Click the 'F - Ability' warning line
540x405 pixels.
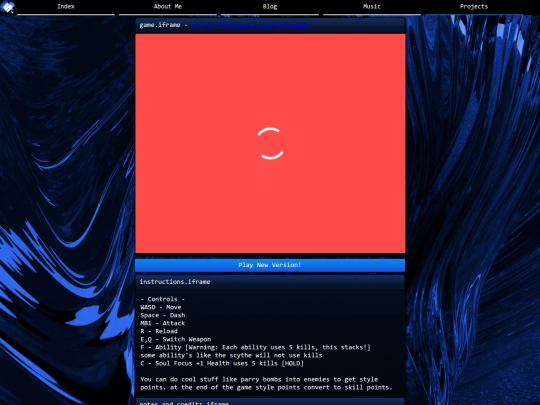pyautogui.click(x=256, y=347)
